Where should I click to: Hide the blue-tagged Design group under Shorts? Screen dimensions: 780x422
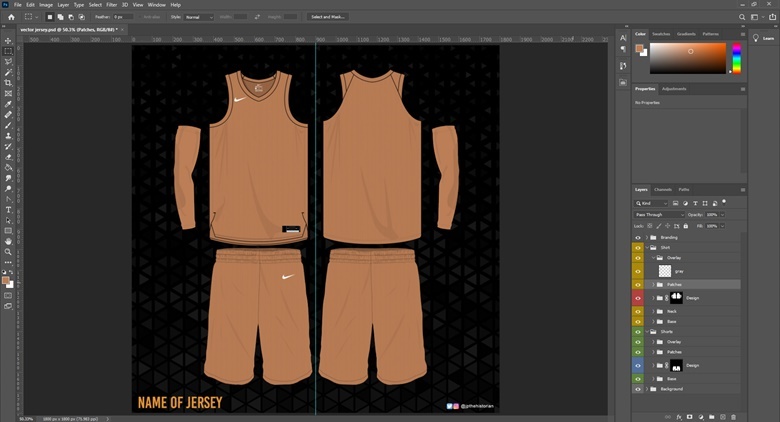(638, 365)
